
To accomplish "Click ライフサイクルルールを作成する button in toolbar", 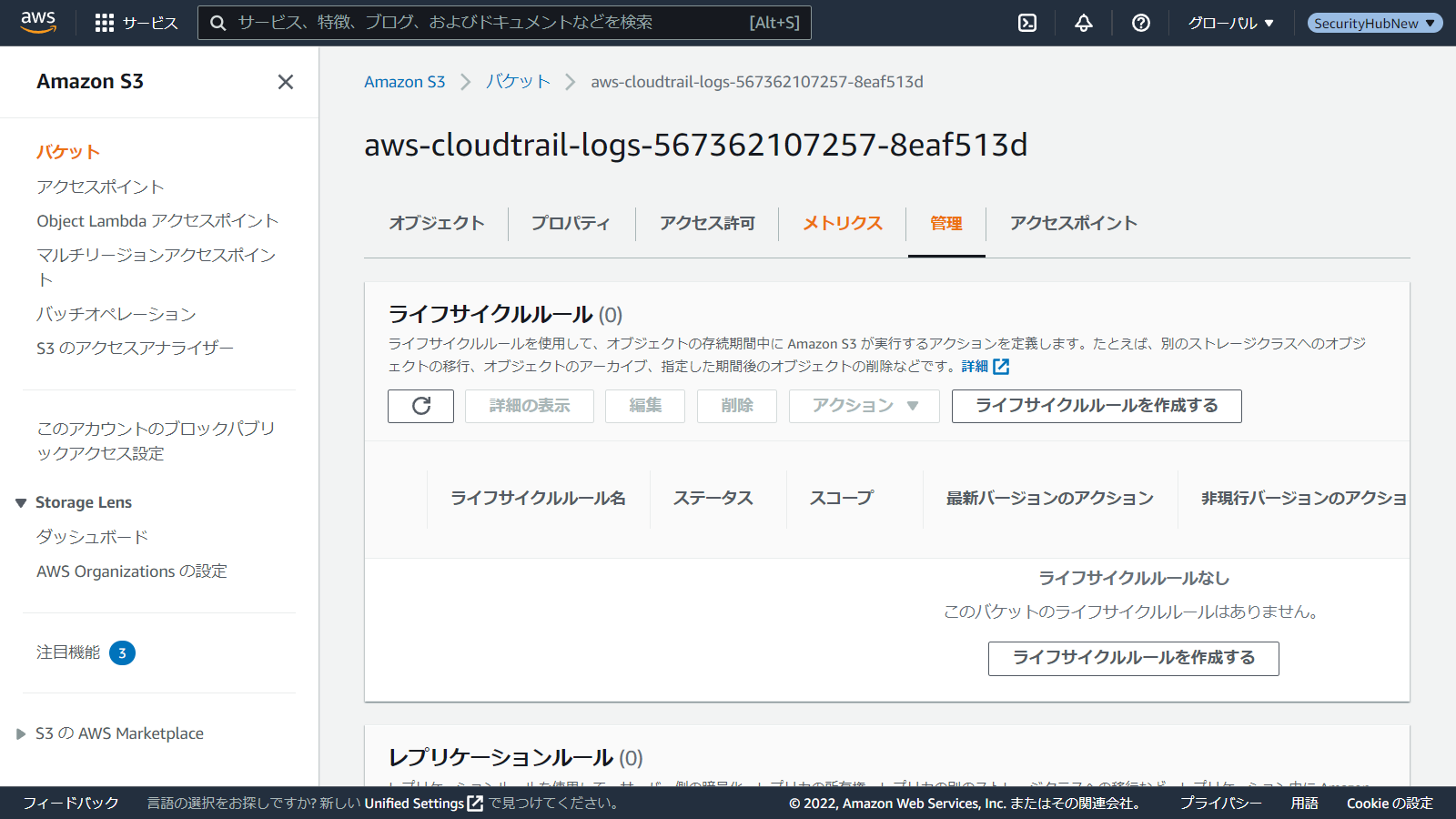I will click(x=1096, y=406).
